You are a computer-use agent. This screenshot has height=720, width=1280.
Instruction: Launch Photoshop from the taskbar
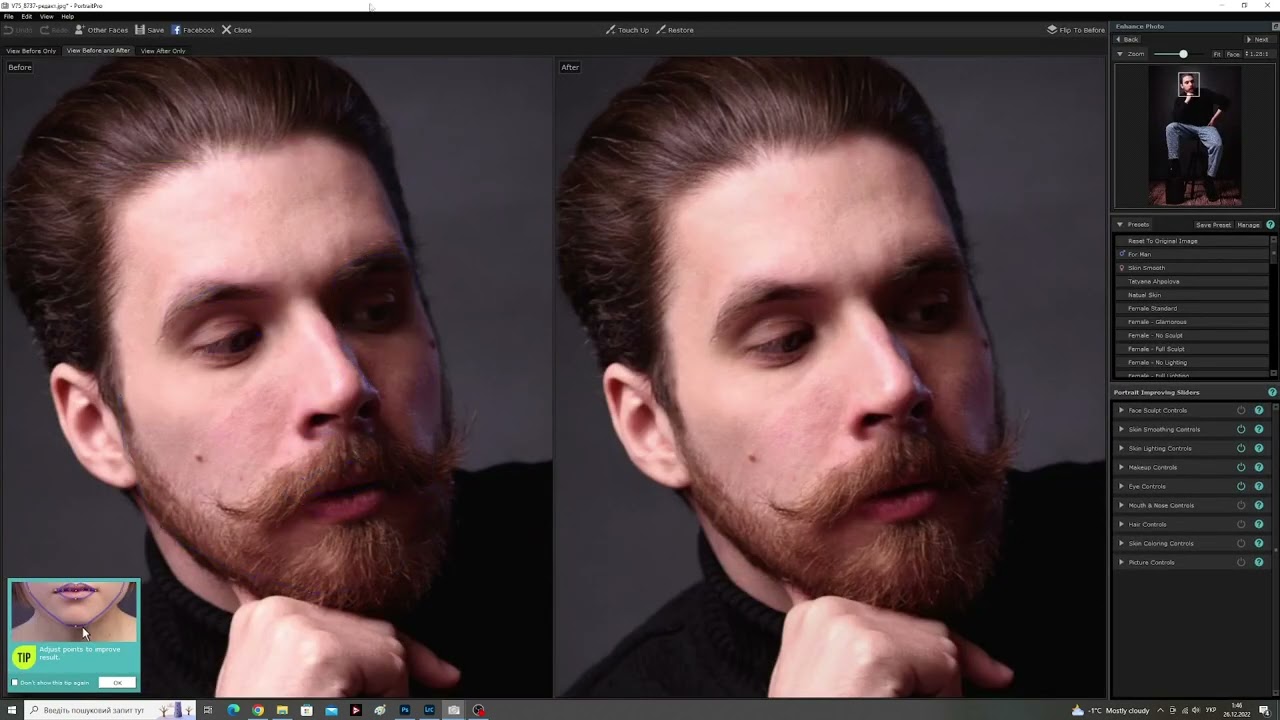tap(405, 710)
